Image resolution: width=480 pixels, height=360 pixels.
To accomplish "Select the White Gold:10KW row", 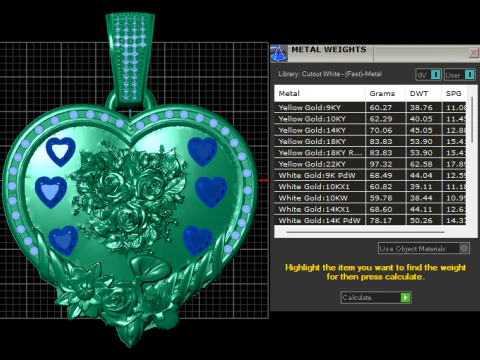I will 370,198.
